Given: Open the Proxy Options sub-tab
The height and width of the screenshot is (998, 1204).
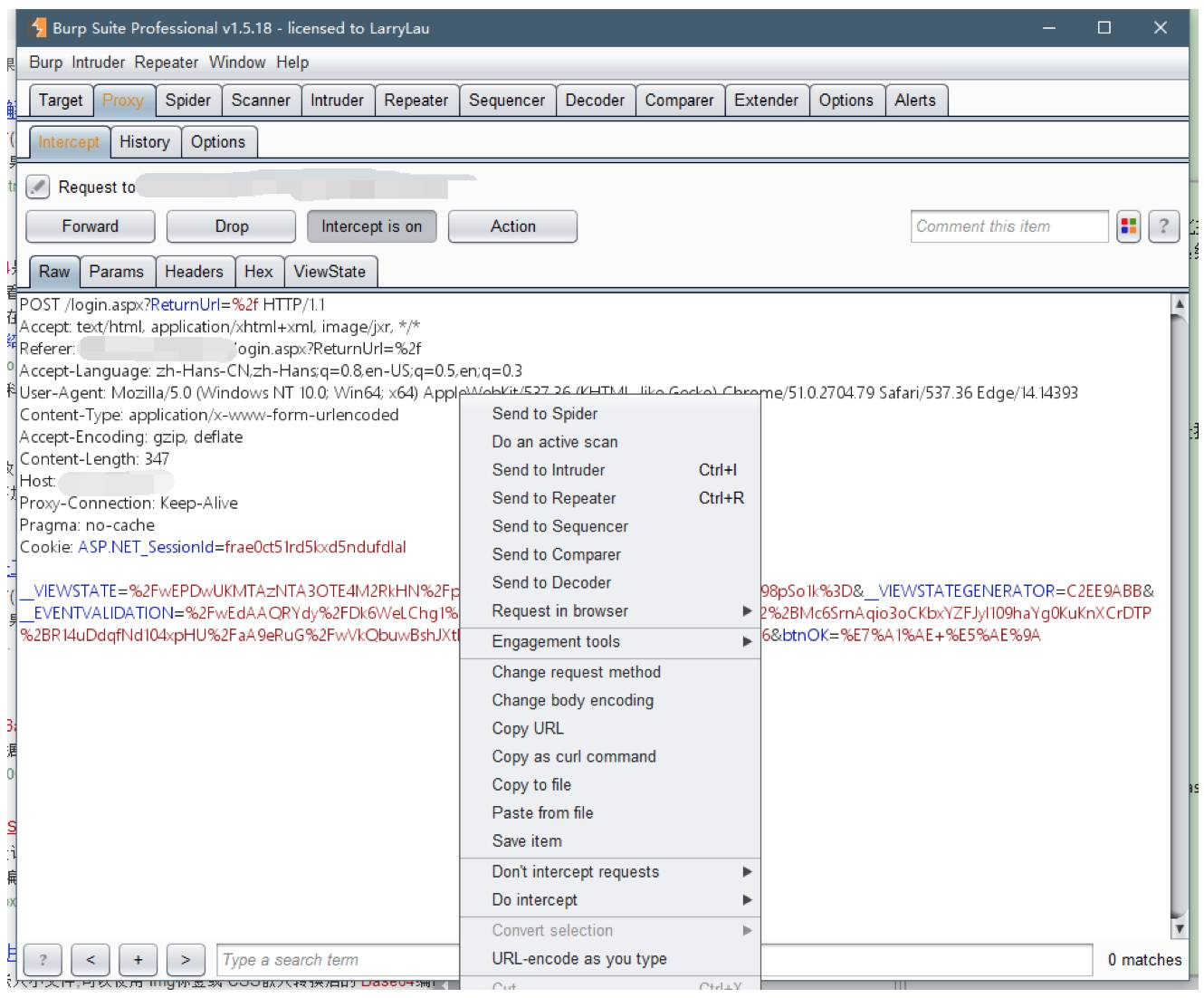Looking at the screenshot, I should 218,142.
